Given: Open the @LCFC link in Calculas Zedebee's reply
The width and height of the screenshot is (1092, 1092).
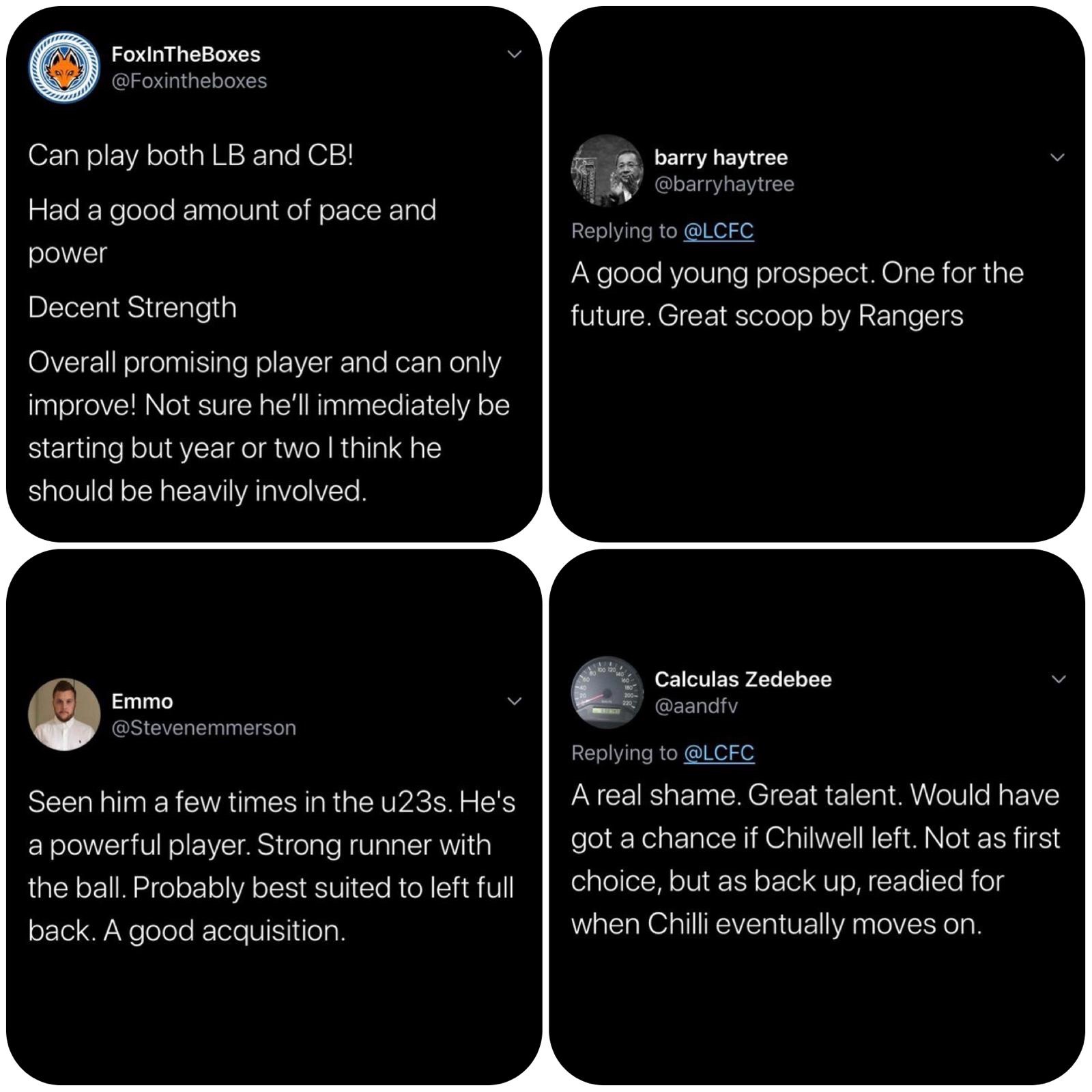Looking at the screenshot, I should (718, 753).
